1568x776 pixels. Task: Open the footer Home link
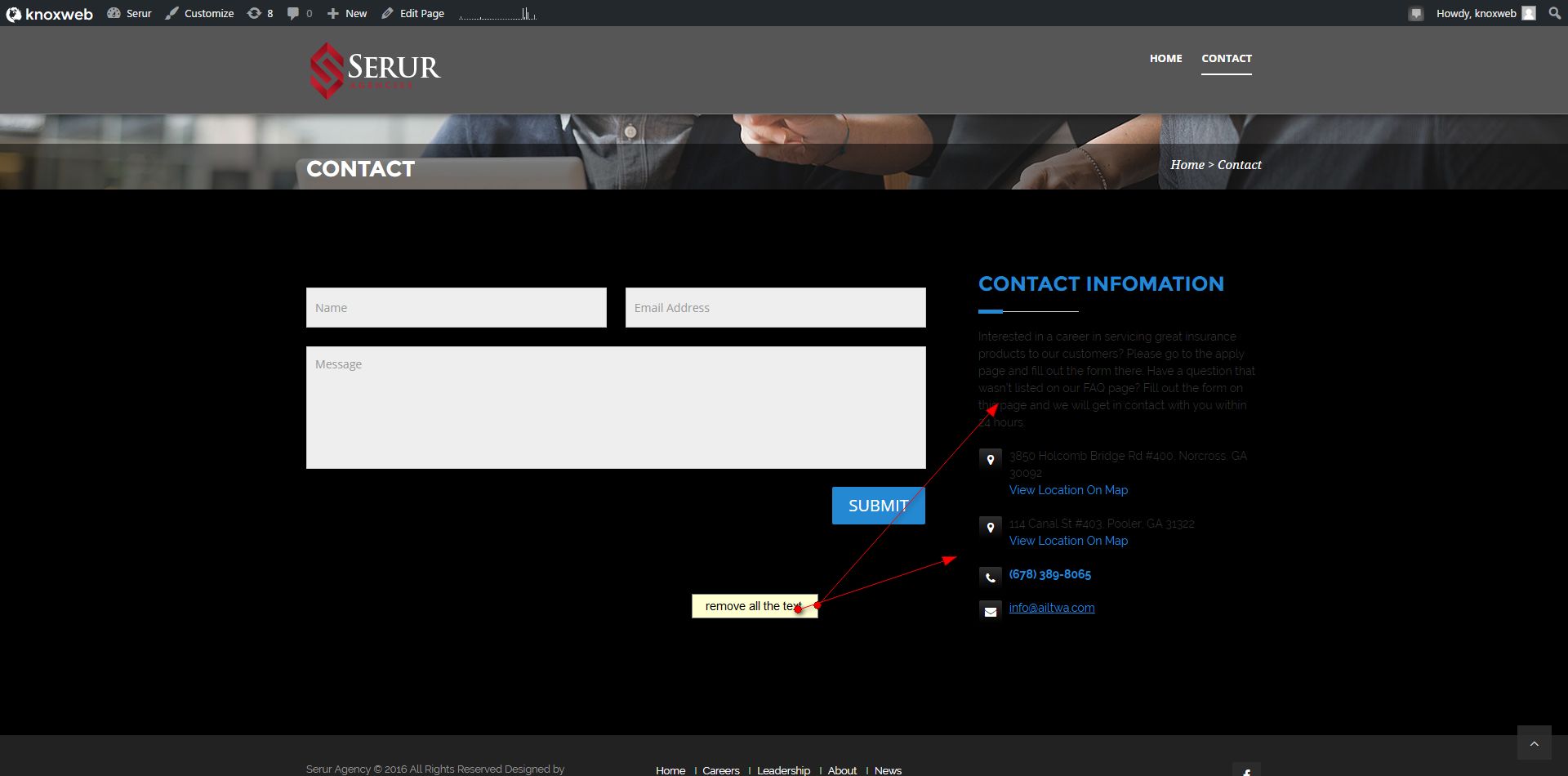pos(670,770)
